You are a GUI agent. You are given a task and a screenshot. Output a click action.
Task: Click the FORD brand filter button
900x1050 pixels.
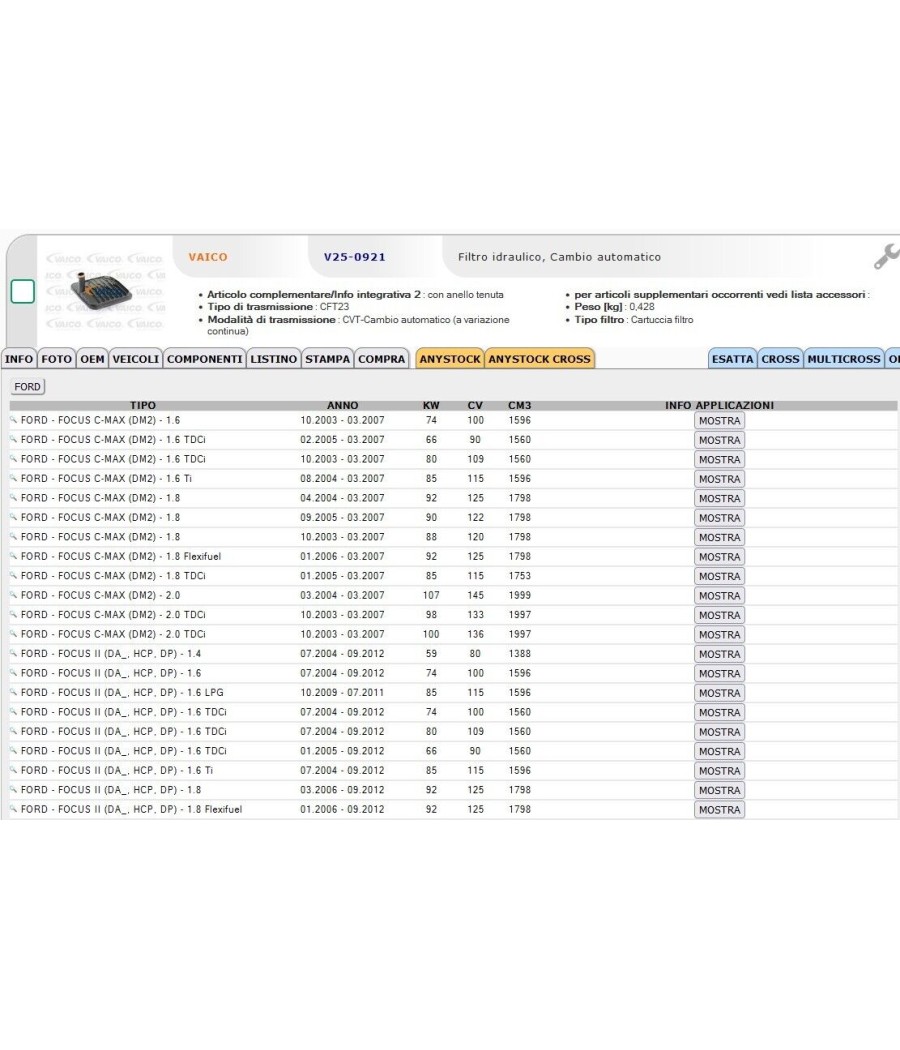pyautogui.click(x=27, y=386)
